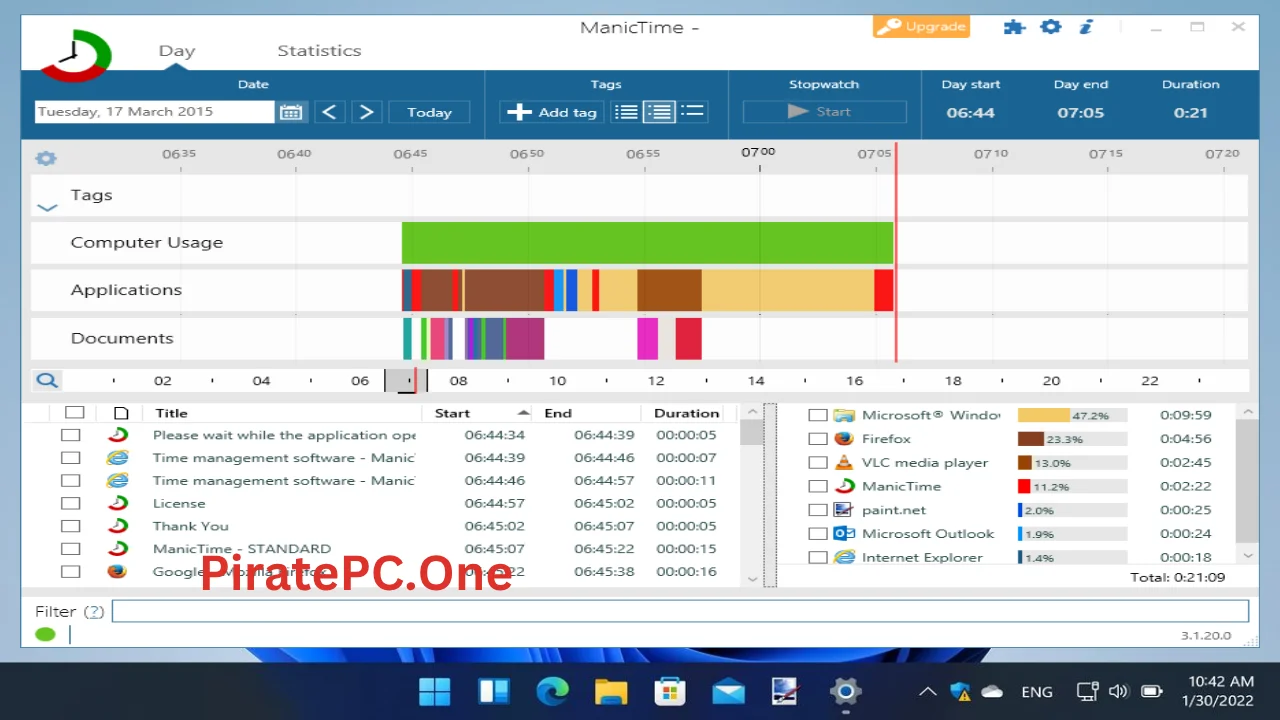The image size is (1280, 720).
Task: Check the ManicTime - STANDARD row checkbox
Action: pos(70,549)
